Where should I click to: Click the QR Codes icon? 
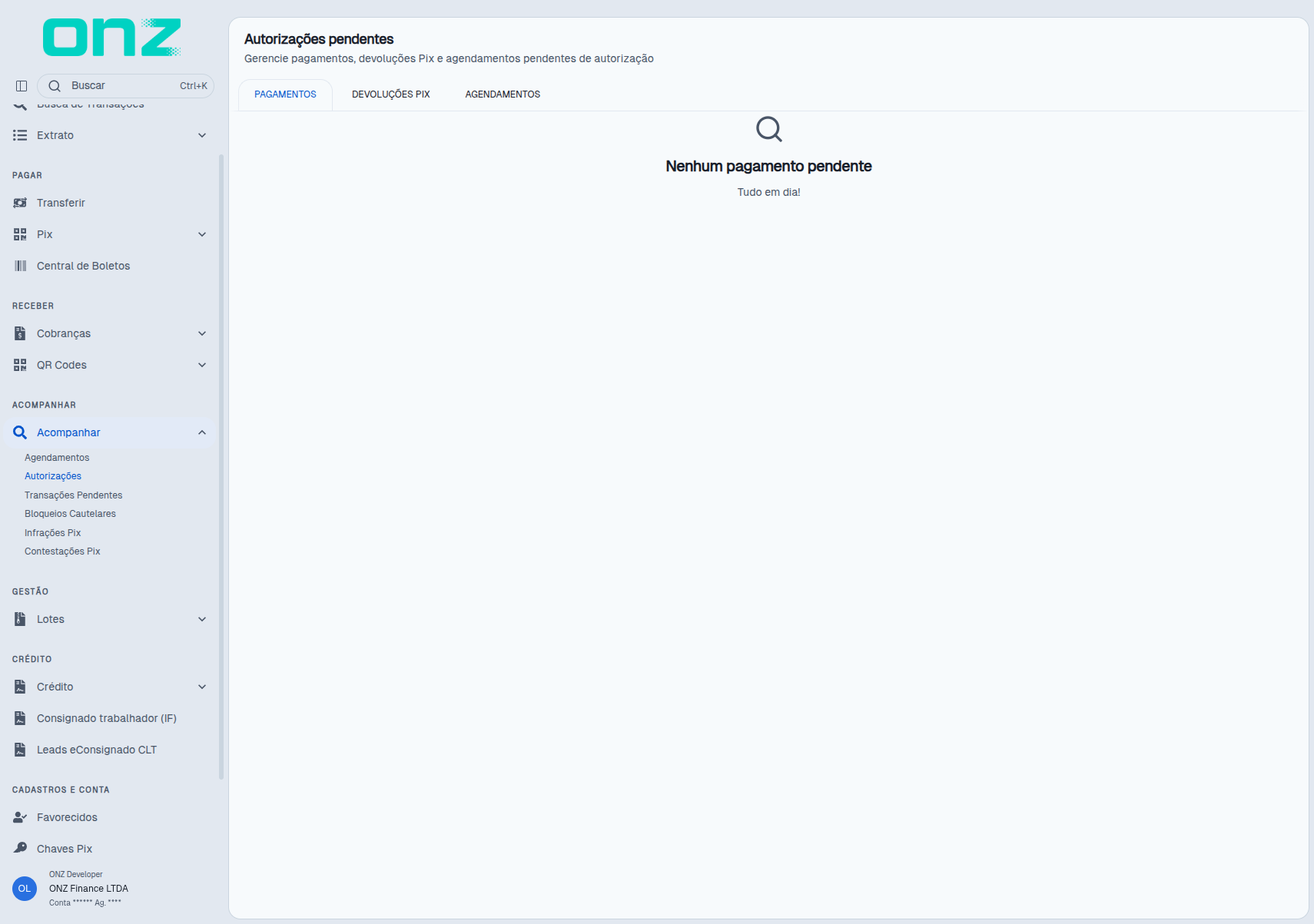[x=20, y=365]
